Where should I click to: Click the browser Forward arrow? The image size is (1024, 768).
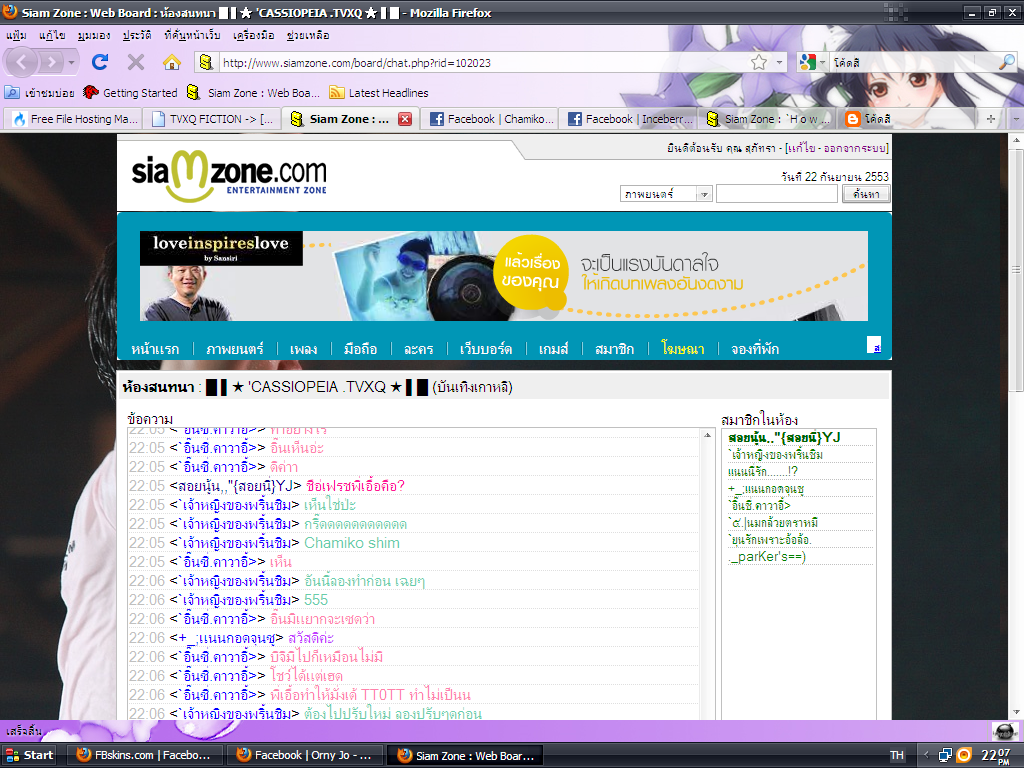50,62
